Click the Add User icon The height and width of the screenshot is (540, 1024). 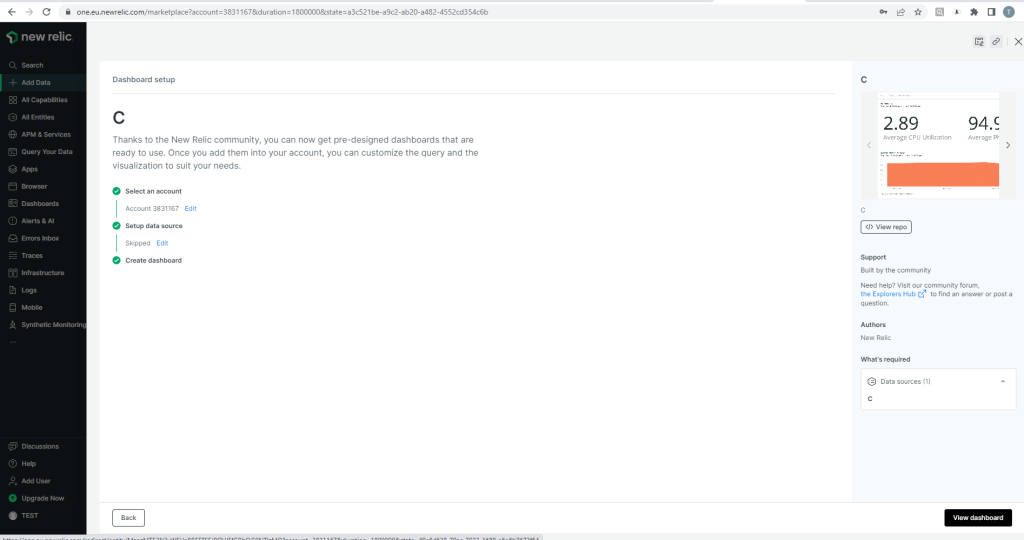(12, 481)
